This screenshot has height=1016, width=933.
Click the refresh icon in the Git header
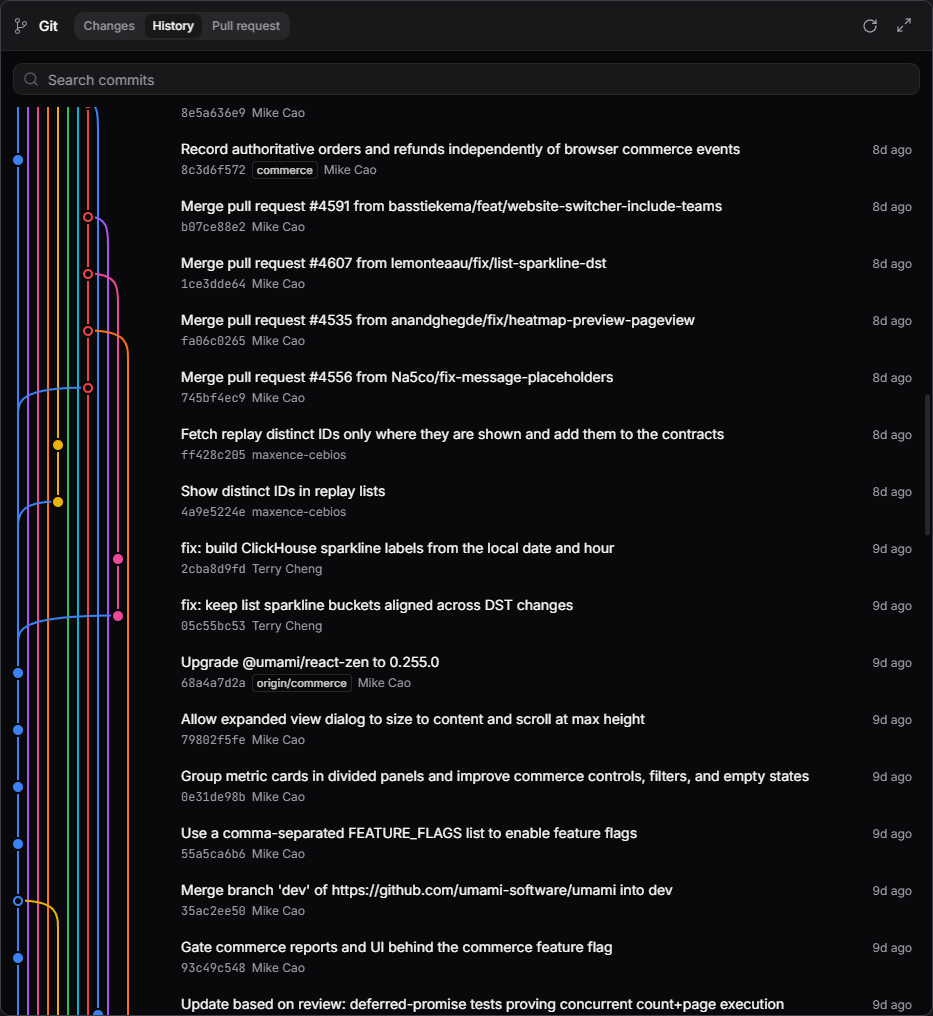pos(870,26)
